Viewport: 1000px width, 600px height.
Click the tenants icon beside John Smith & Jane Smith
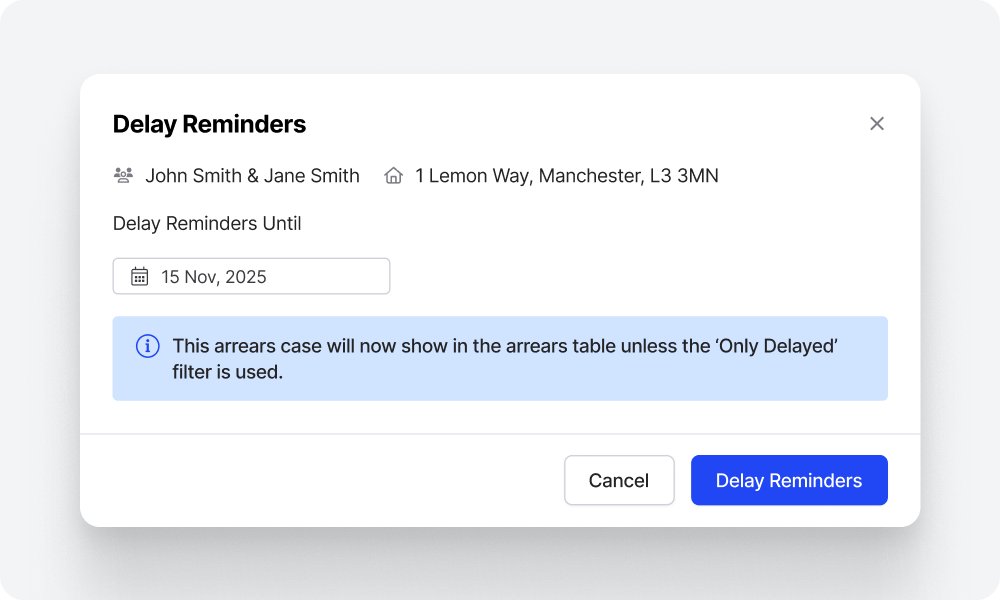(x=122, y=175)
